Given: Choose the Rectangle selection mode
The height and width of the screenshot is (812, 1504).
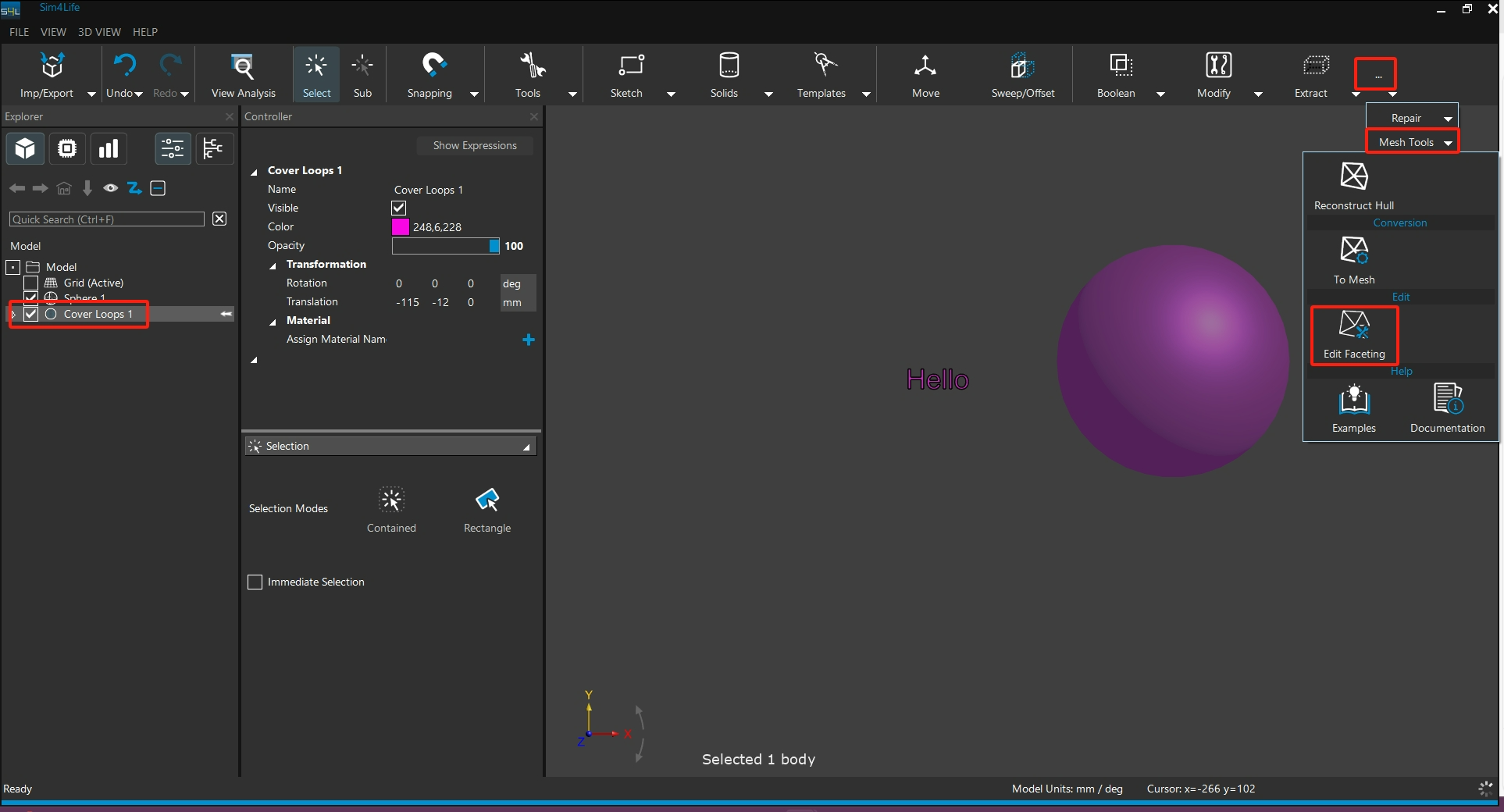Looking at the screenshot, I should [x=486, y=500].
